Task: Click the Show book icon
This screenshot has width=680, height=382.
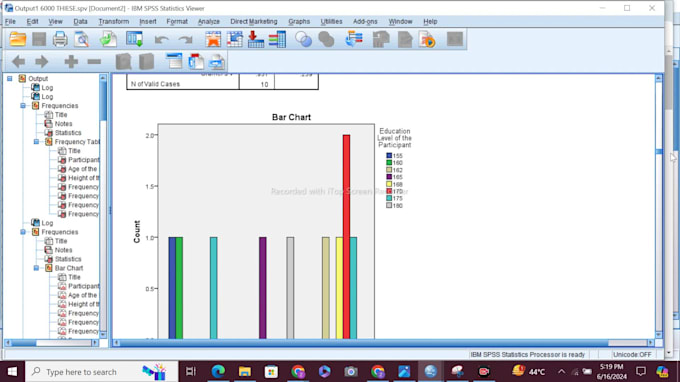Action: click(124, 62)
